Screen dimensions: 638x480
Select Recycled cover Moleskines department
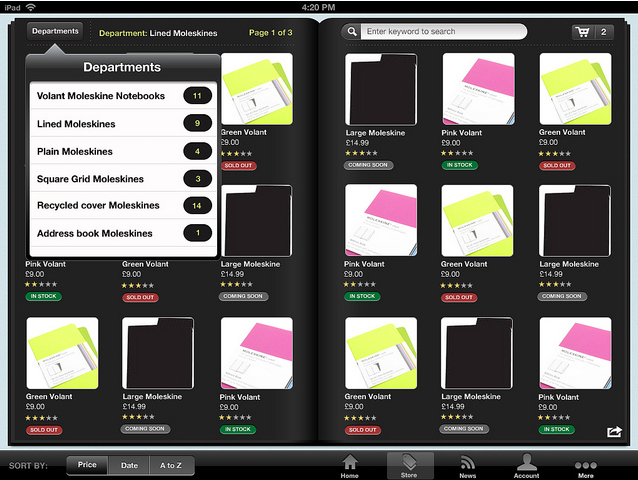pyautogui.click(x=123, y=205)
